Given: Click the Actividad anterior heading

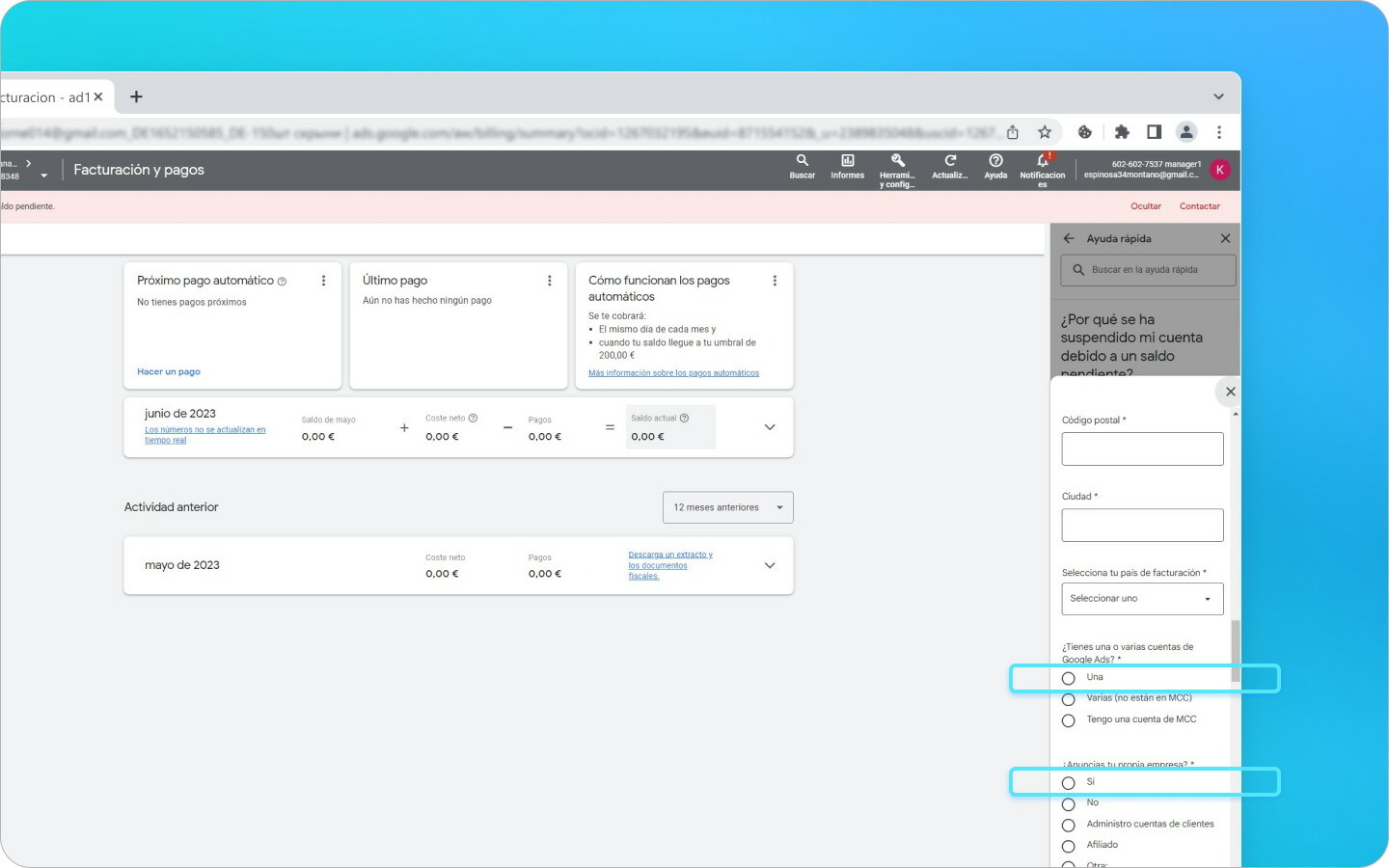Looking at the screenshot, I should (171, 507).
